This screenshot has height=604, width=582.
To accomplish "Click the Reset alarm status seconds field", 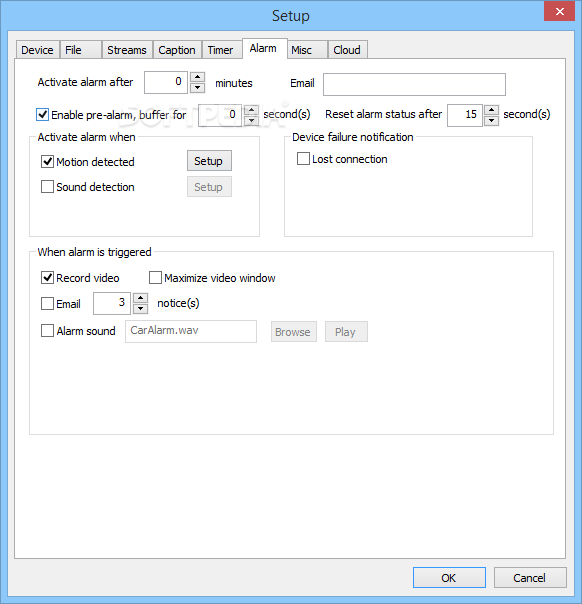I will (465, 115).
